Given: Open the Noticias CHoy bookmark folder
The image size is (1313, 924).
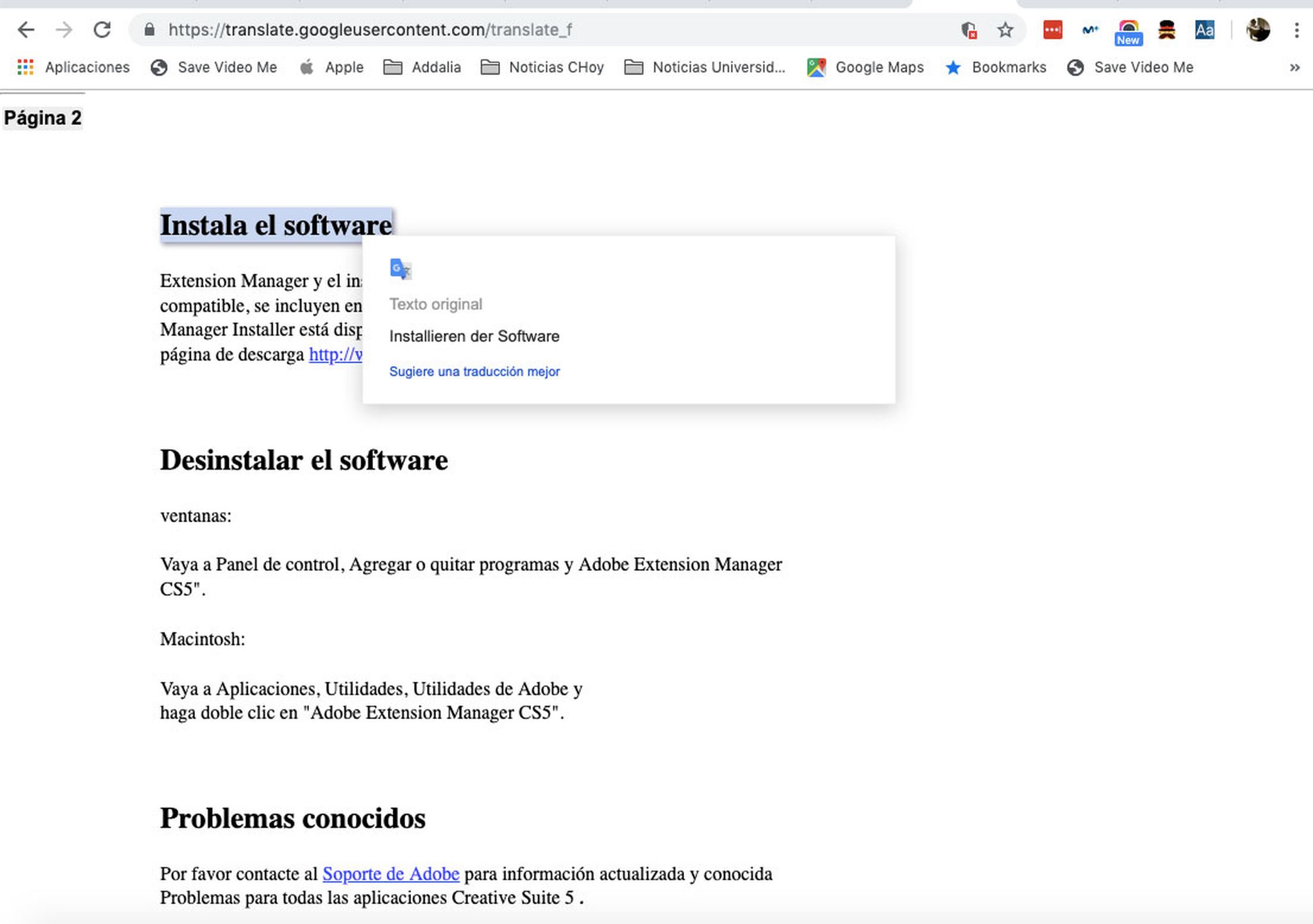Looking at the screenshot, I should 542,67.
